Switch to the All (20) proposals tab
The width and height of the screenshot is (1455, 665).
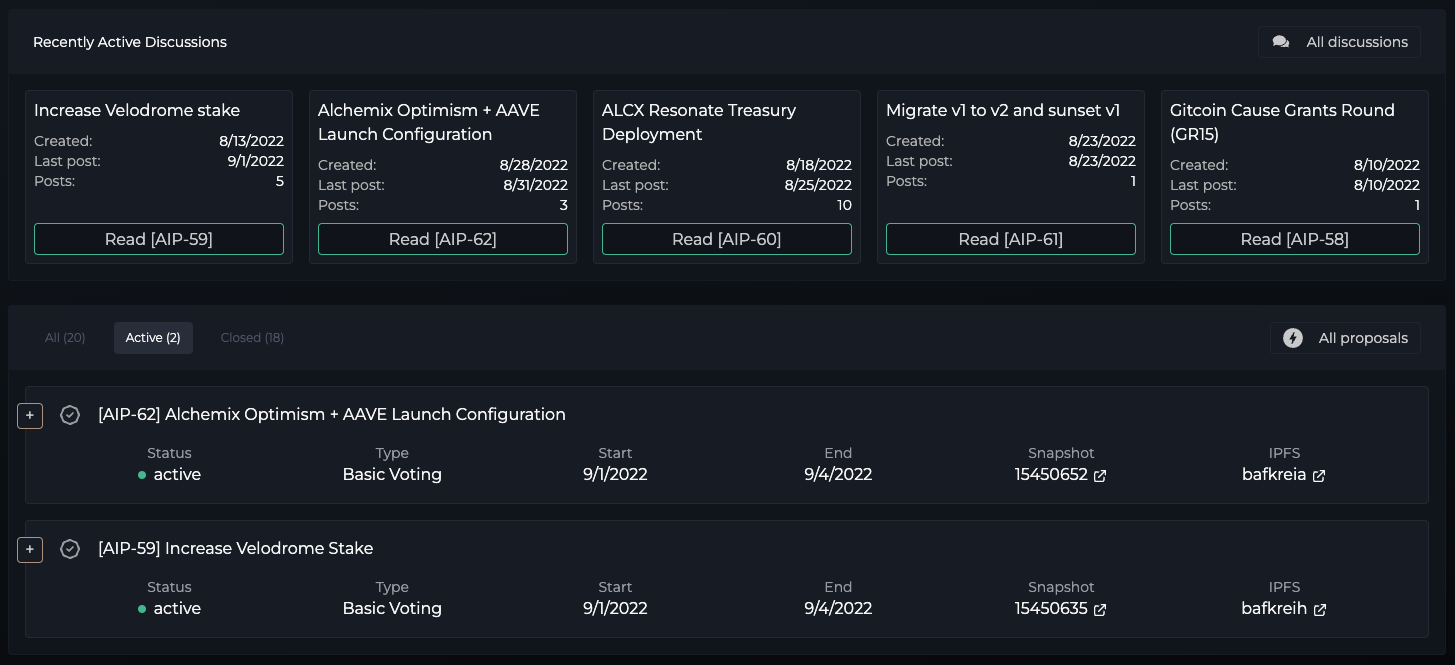click(65, 338)
